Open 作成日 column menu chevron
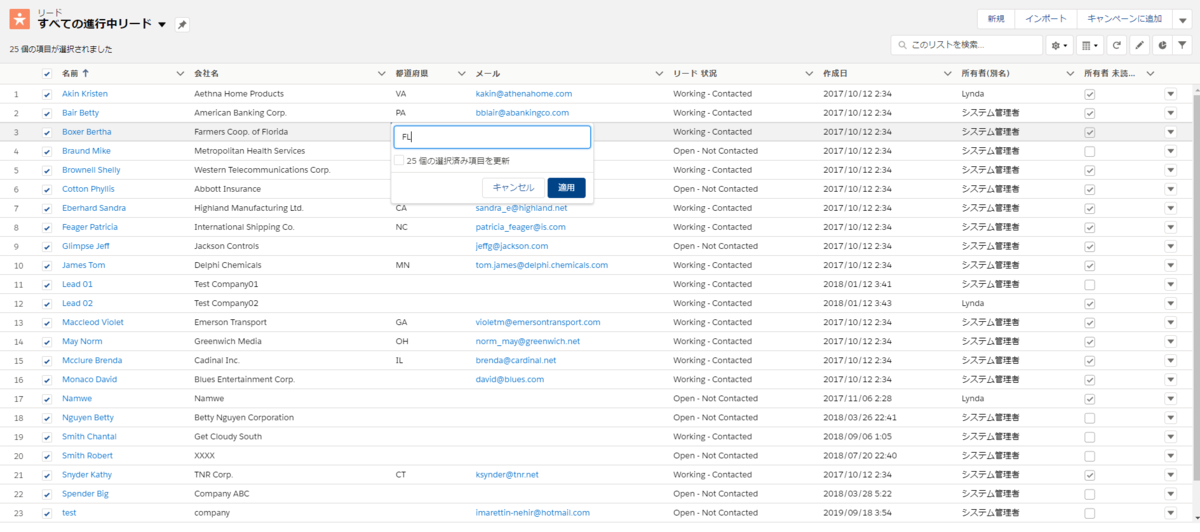 (947, 74)
